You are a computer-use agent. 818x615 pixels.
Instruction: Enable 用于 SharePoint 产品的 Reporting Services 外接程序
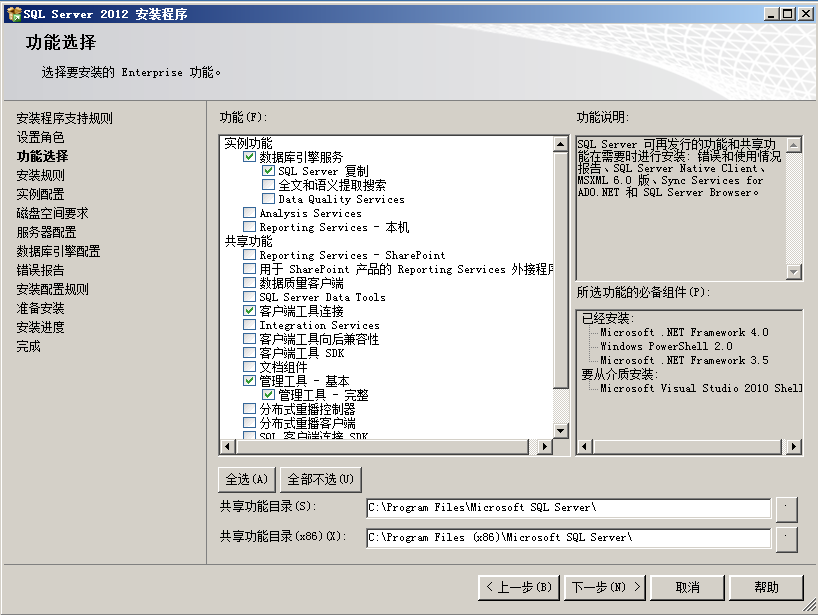pyautogui.click(x=249, y=269)
